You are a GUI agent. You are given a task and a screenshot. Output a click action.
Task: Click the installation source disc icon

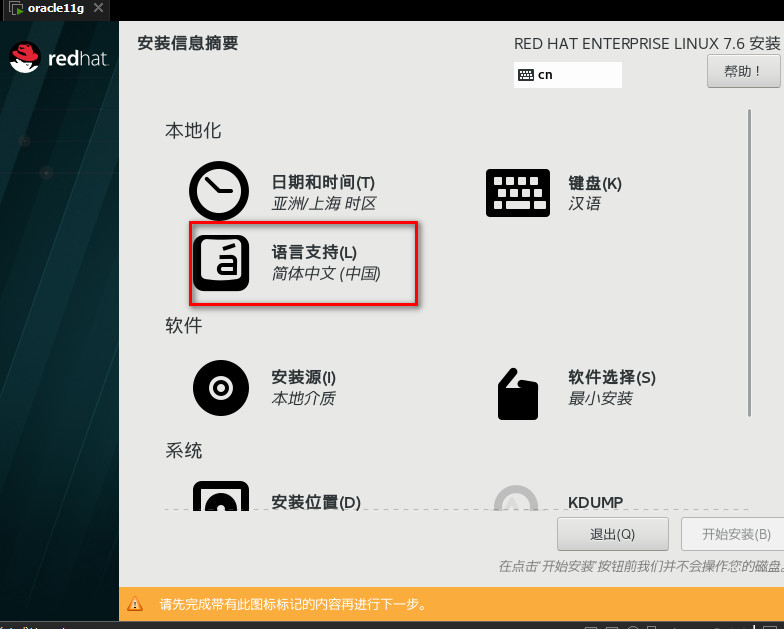220,388
